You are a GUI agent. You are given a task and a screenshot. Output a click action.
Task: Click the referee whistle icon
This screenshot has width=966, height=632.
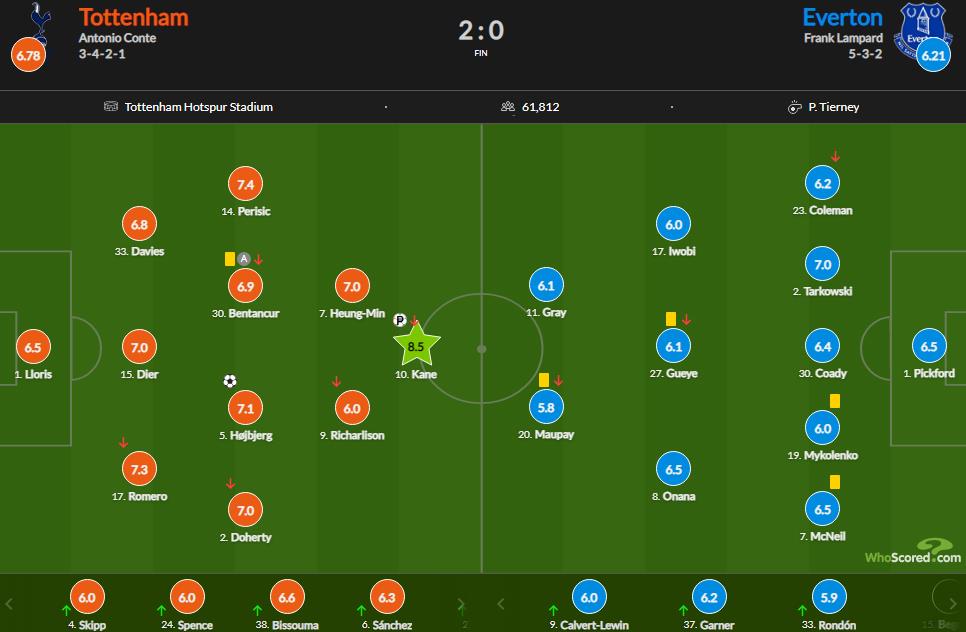pos(795,107)
